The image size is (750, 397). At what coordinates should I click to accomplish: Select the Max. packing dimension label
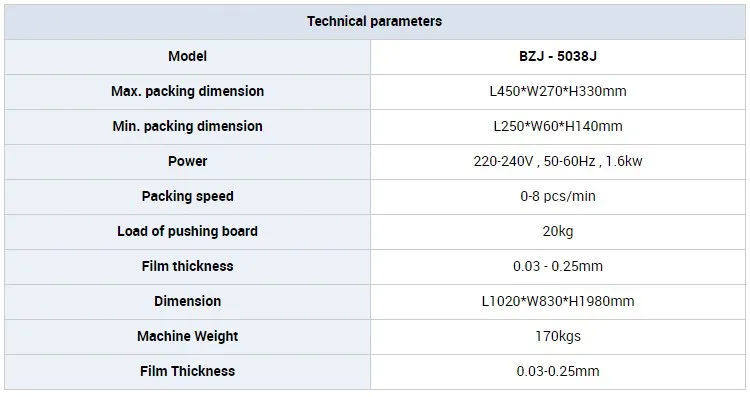[x=188, y=91]
